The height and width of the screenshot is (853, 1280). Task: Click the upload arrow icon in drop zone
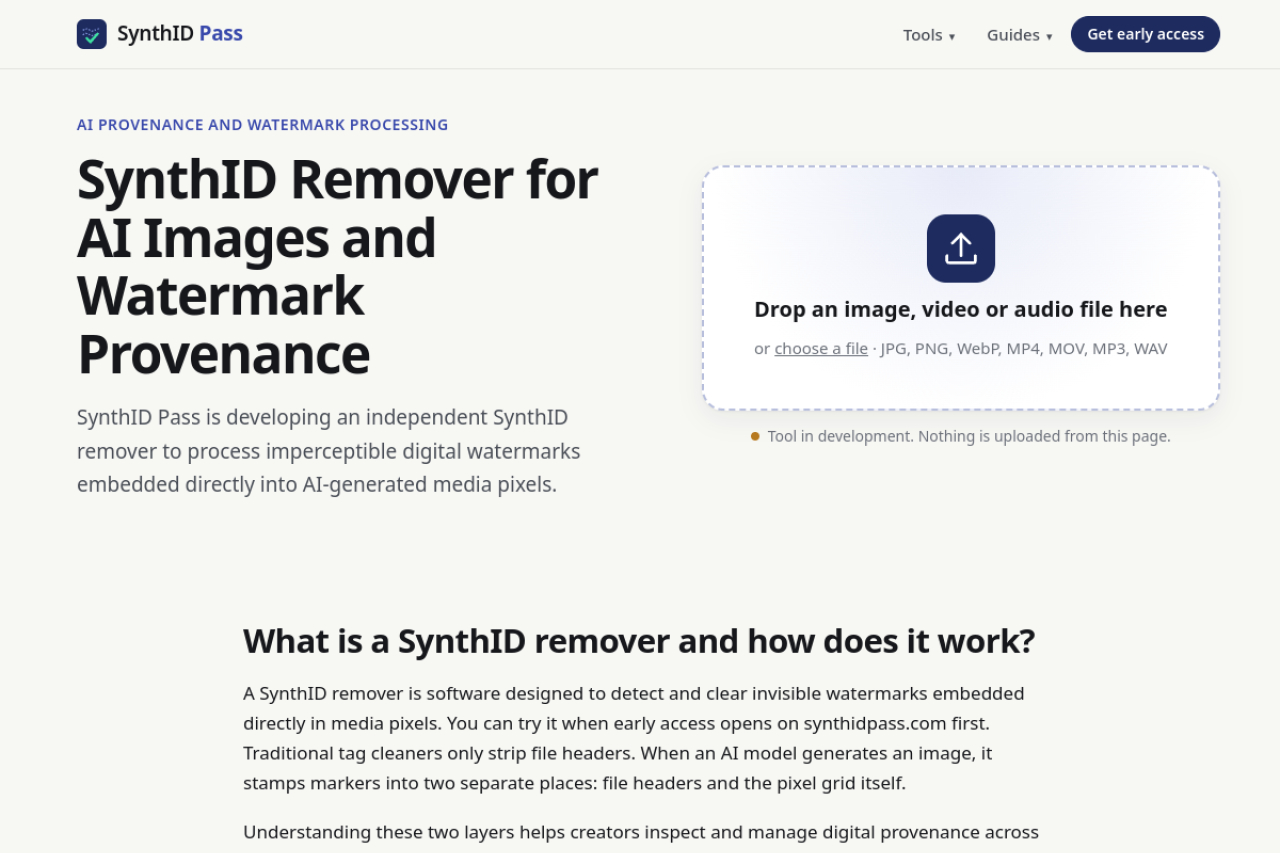click(960, 248)
